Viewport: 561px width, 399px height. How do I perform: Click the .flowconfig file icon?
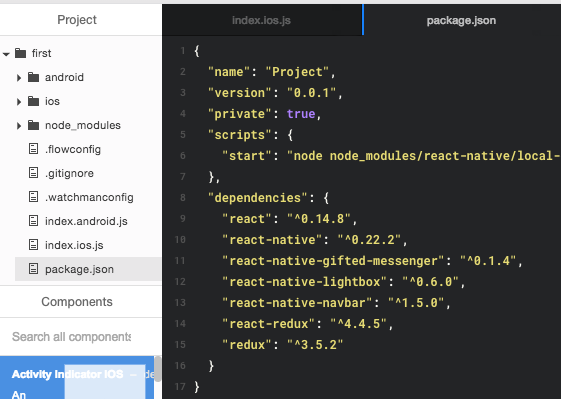click(x=33, y=149)
